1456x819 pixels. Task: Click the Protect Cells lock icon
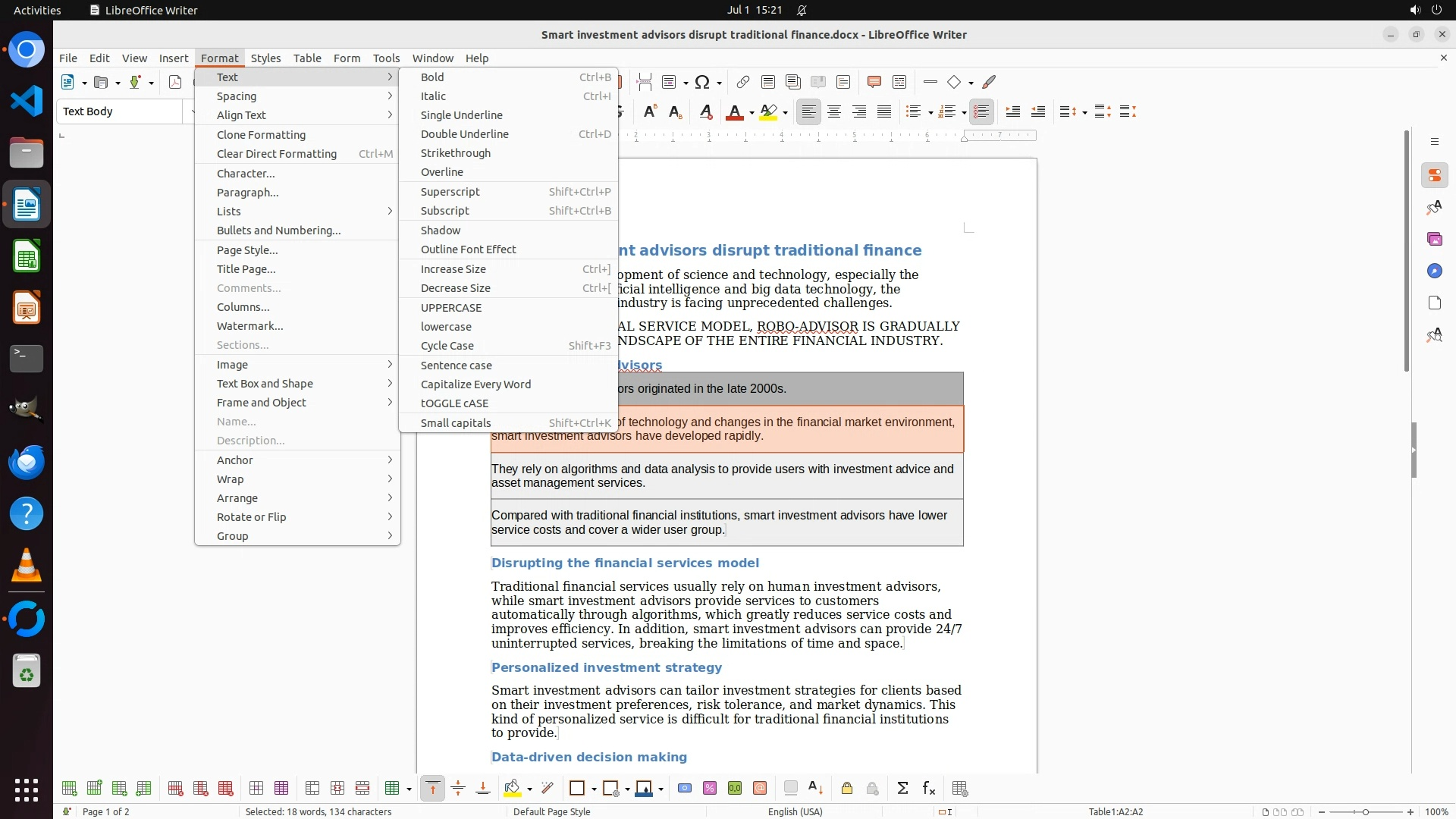pyautogui.click(x=847, y=789)
